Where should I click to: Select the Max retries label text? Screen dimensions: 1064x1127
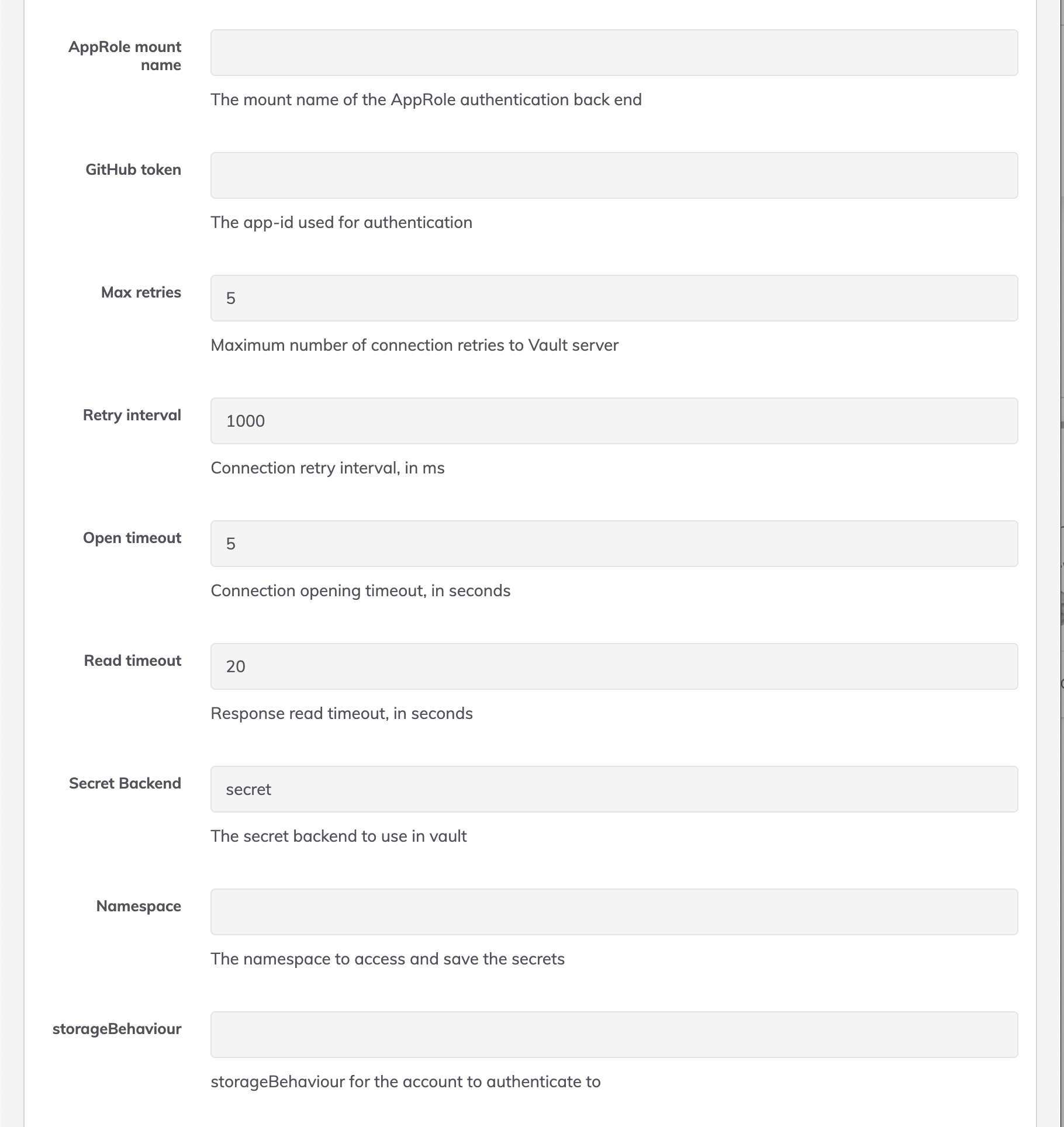pyautogui.click(x=141, y=292)
